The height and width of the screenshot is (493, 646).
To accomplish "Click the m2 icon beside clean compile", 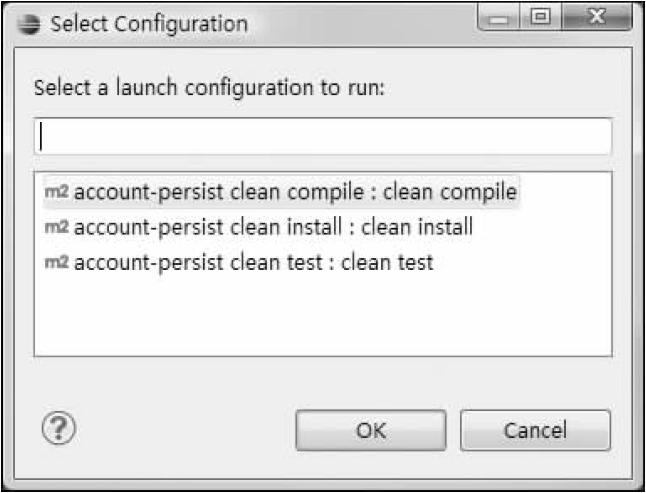I will point(56,191).
